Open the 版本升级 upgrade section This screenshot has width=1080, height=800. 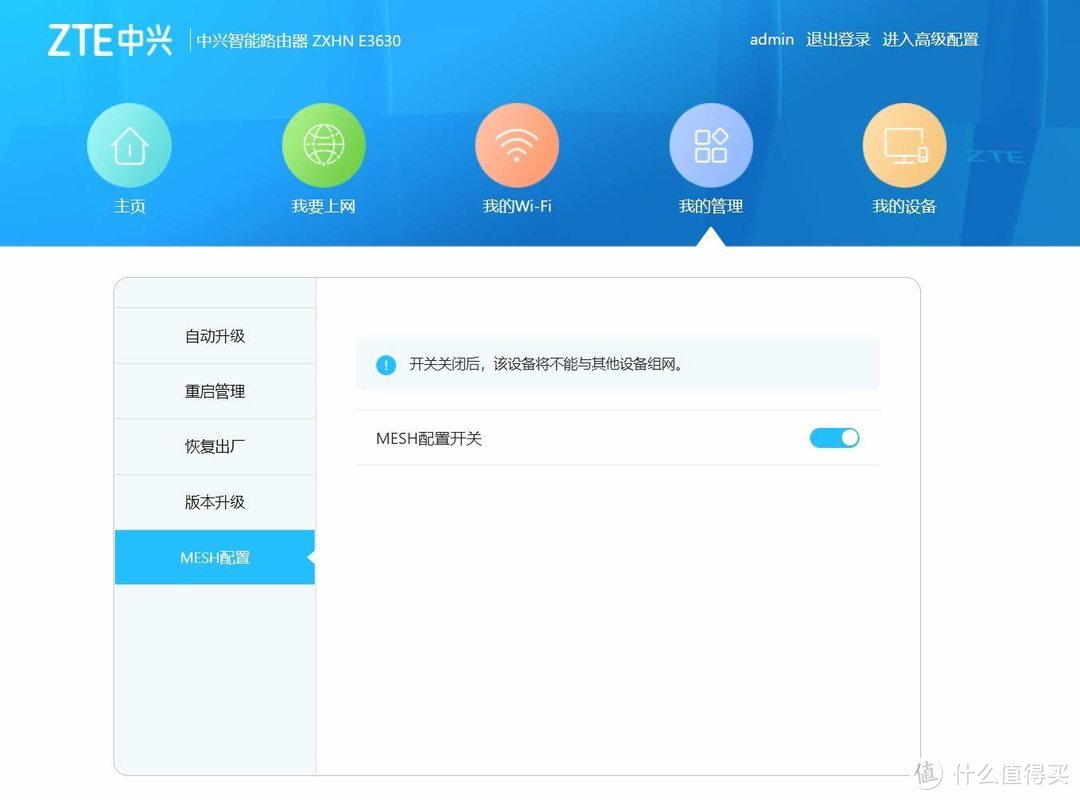[214, 502]
